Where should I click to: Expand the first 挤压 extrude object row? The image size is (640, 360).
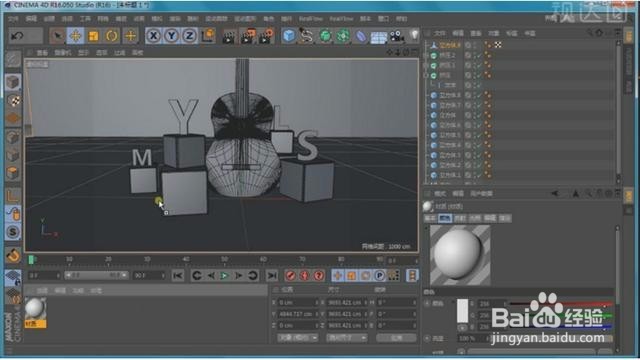[427, 55]
